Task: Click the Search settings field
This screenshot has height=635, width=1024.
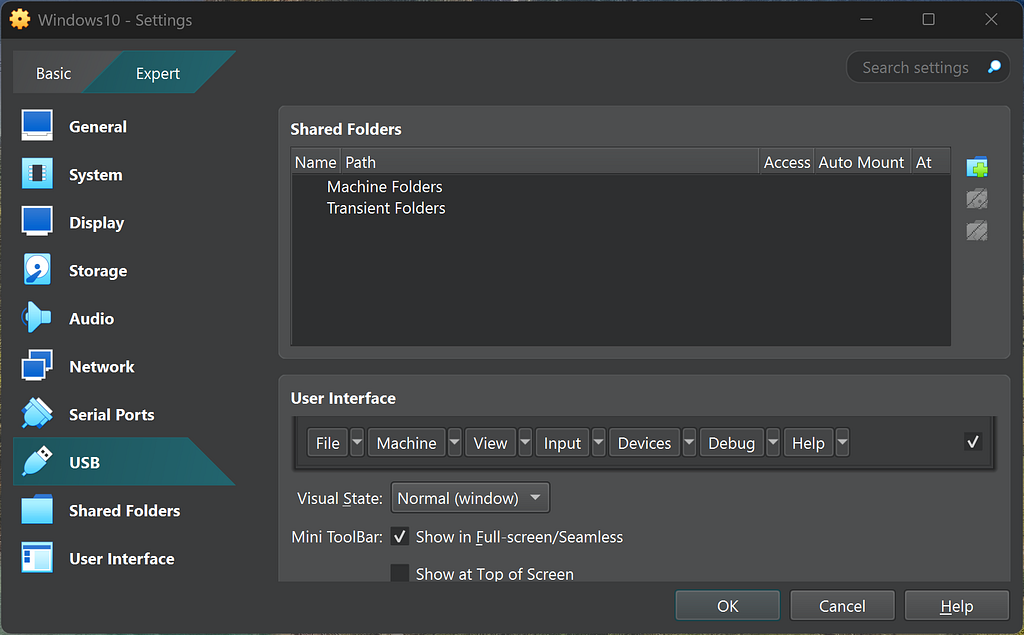Action: (915, 68)
